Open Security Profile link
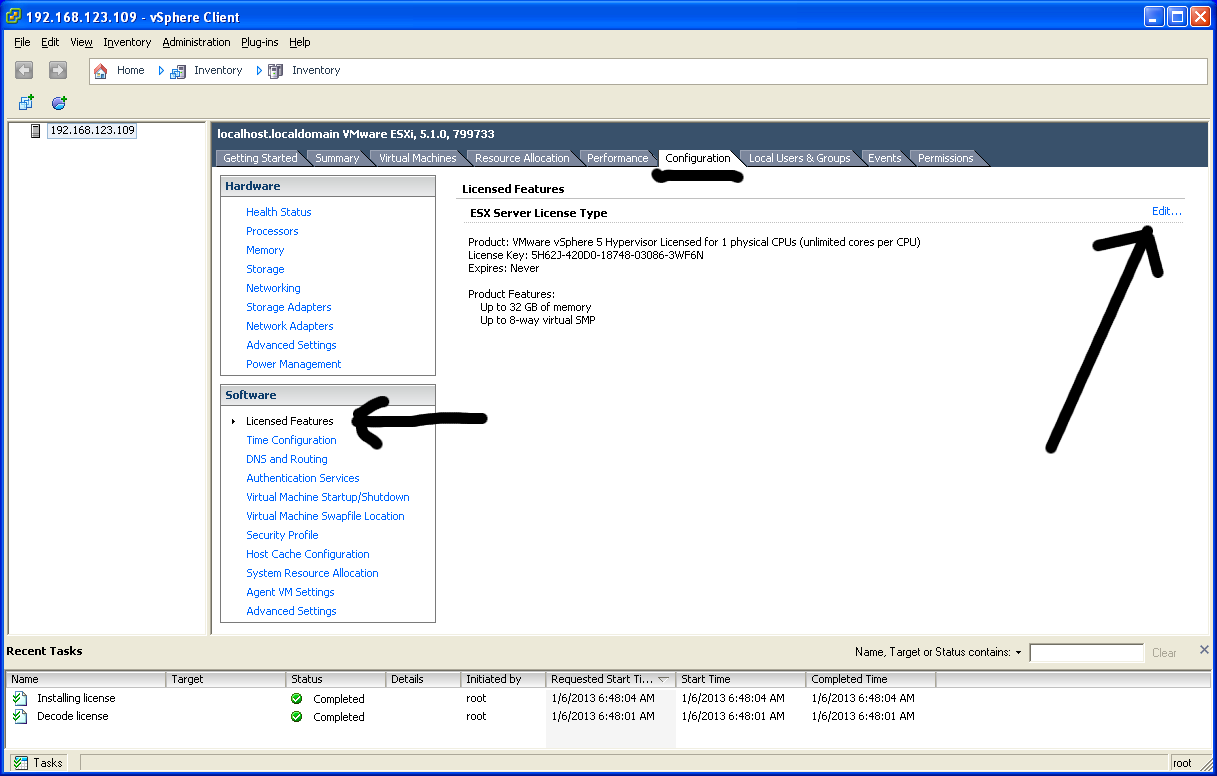The height and width of the screenshot is (776, 1217). click(x=282, y=535)
